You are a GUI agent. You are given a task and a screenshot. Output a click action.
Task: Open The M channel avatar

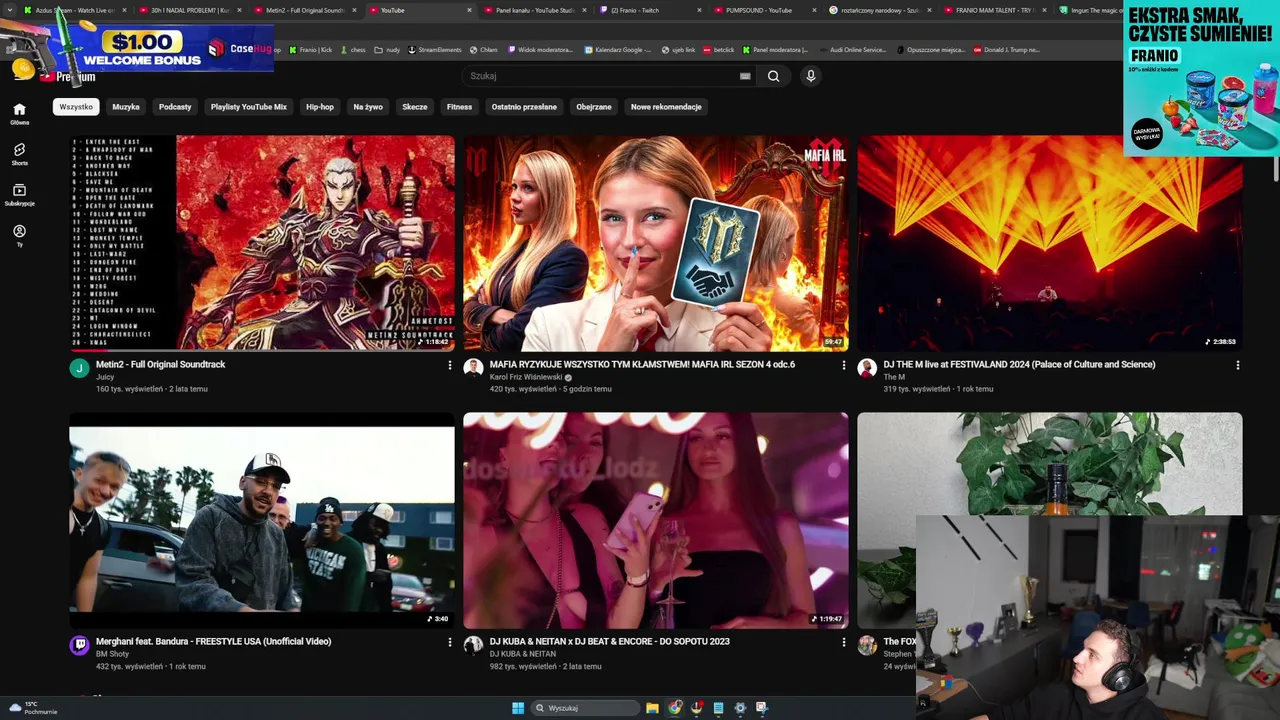tap(867, 368)
